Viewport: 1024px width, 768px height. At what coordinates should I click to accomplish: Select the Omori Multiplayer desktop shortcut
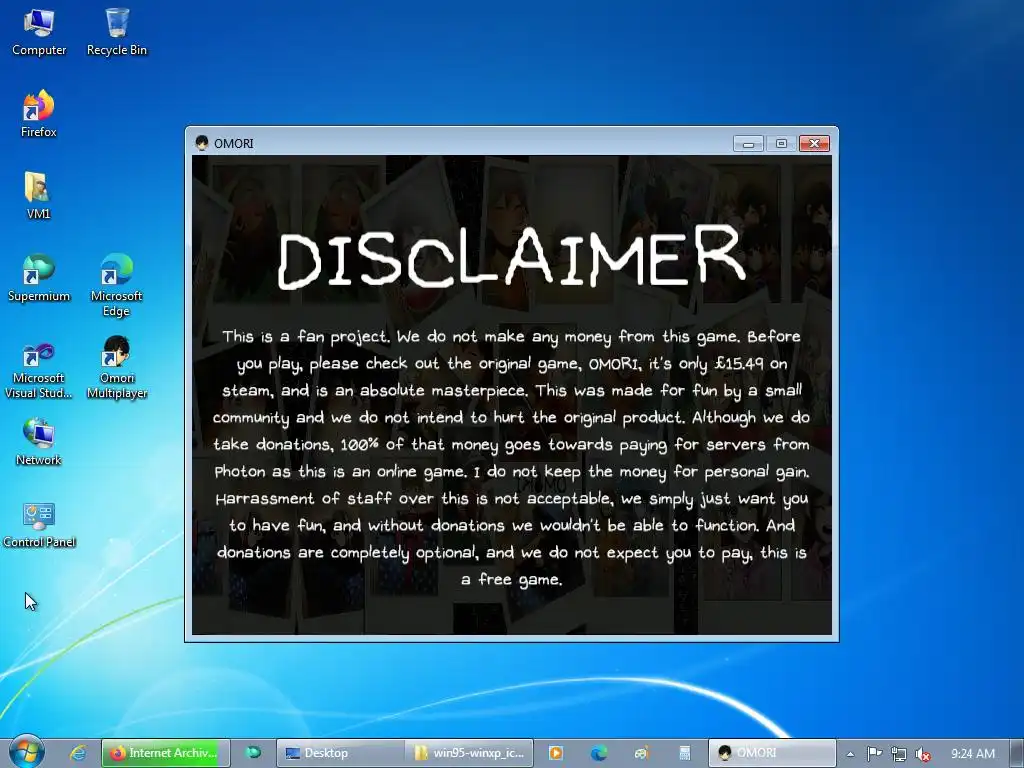coord(117,368)
